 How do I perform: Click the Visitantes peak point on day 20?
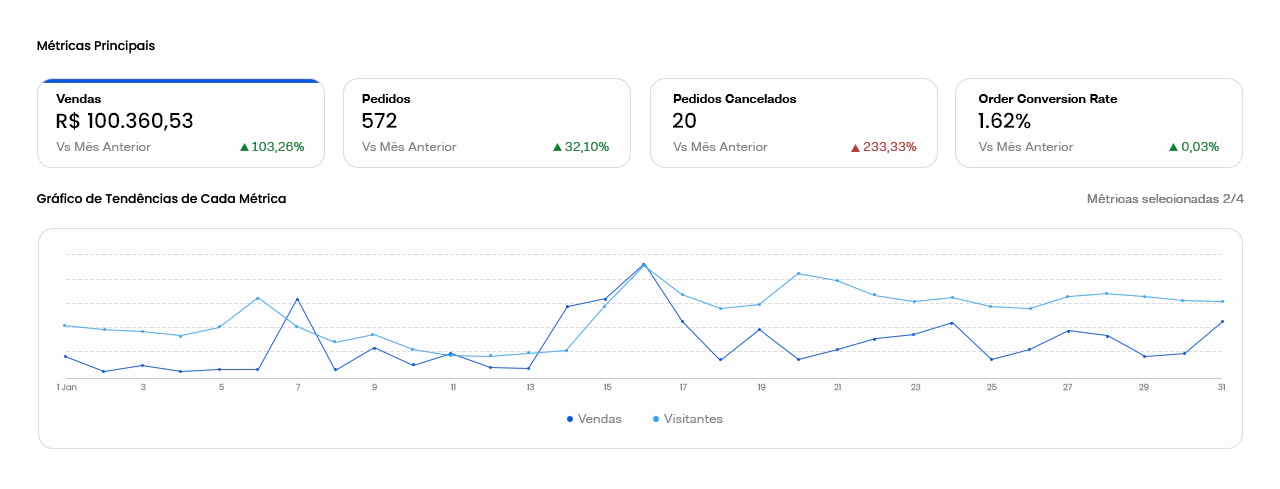tap(798, 273)
